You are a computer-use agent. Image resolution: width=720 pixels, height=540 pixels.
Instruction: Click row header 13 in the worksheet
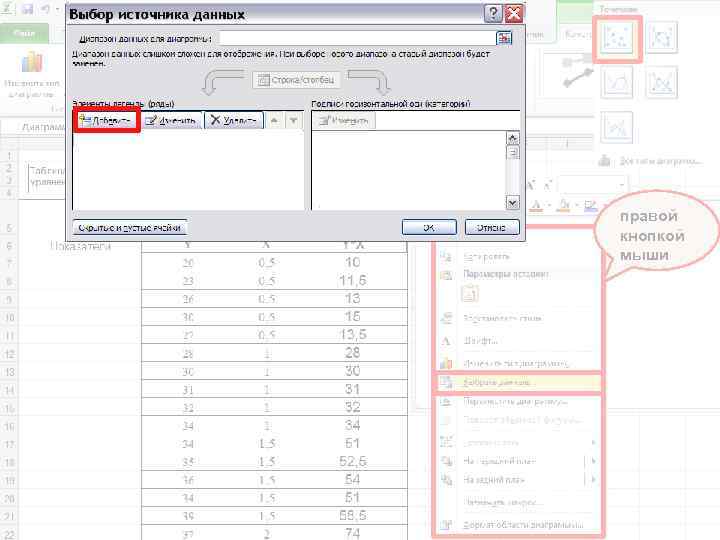(x=9, y=371)
